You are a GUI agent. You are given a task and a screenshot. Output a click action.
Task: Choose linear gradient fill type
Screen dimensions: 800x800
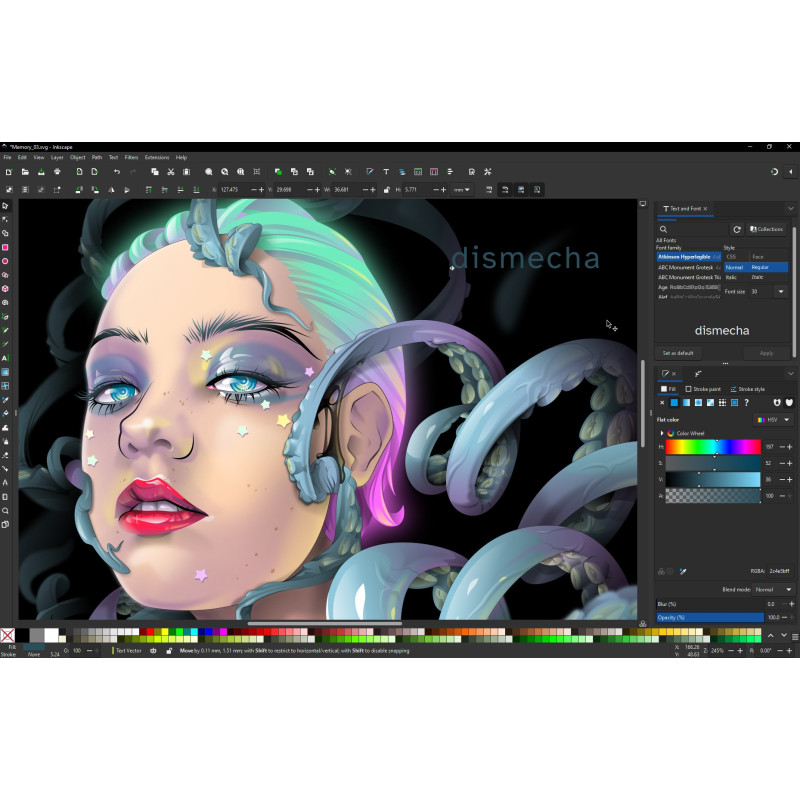686,403
